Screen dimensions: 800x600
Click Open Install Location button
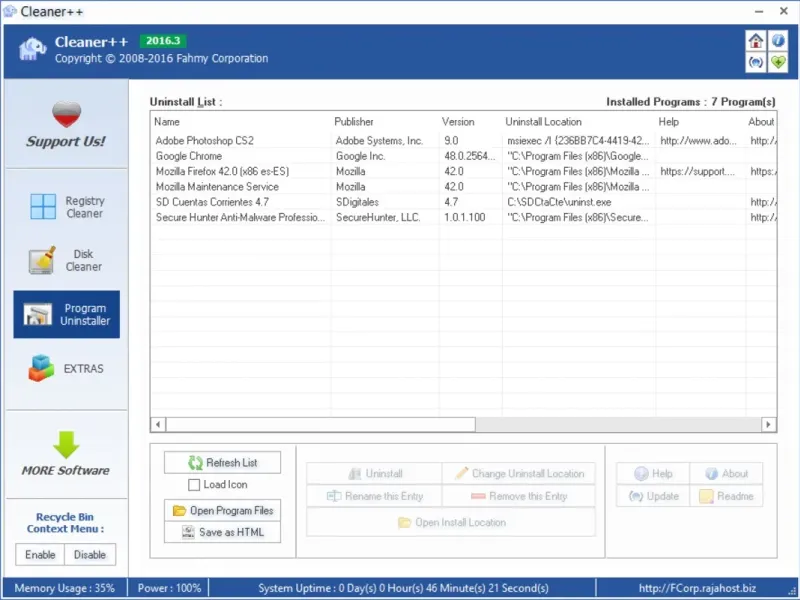pos(451,522)
